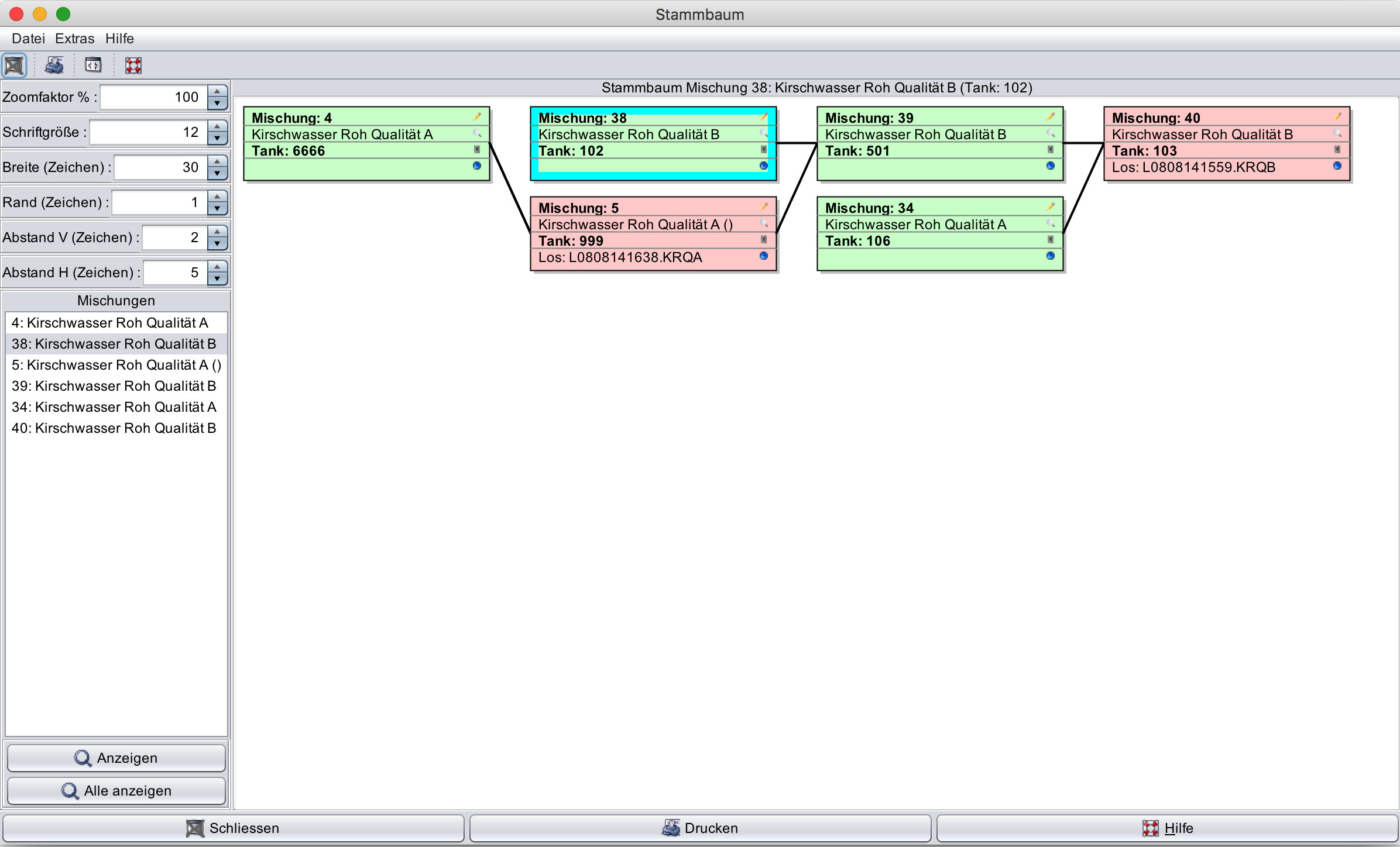Click the blue clock icon on Mischung 40

1337,166
